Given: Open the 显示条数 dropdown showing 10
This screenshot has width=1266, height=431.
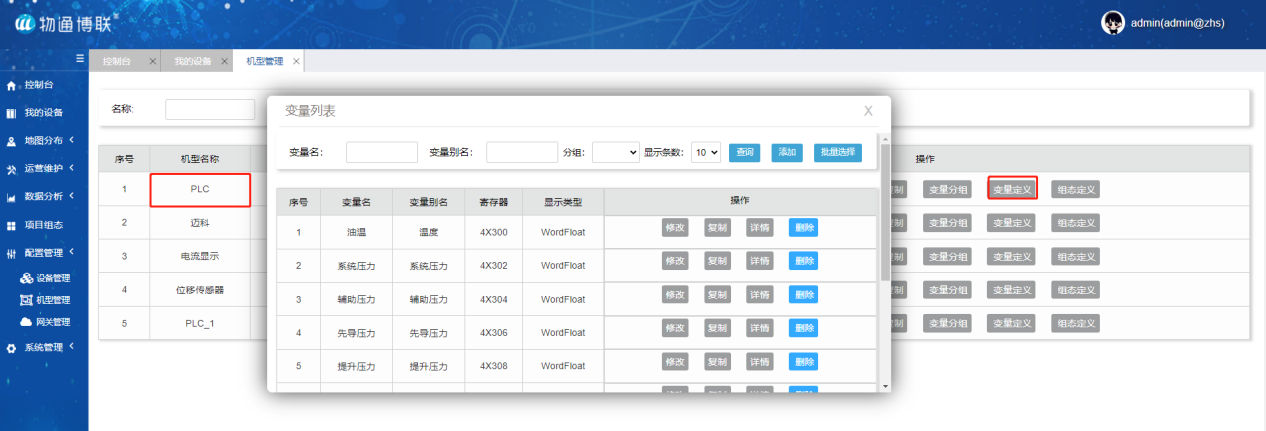Looking at the screenshot, I should [x=706, y=152].
